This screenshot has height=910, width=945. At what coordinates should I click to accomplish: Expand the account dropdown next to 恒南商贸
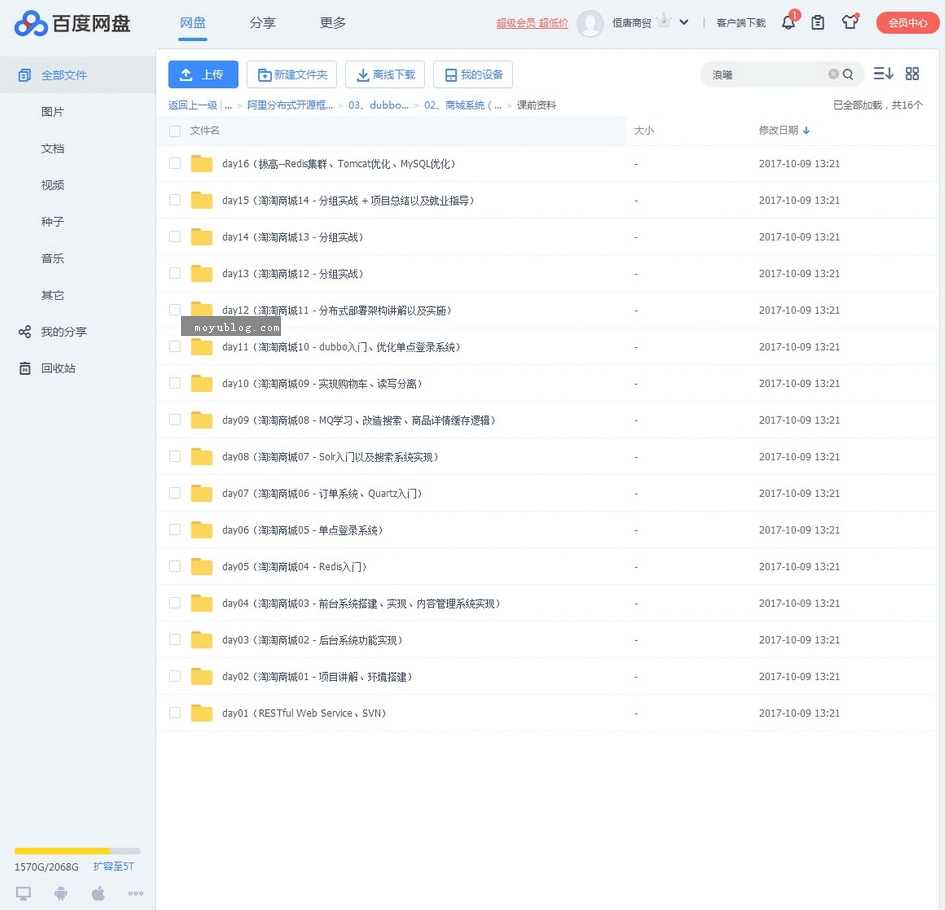point(684,21)
